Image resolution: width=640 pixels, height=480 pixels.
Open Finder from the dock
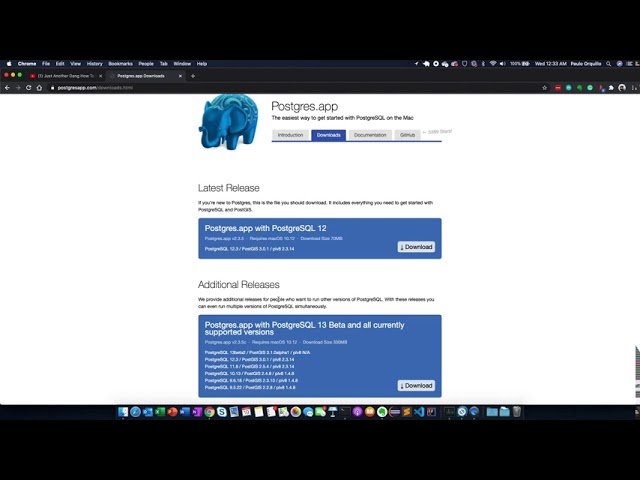click(123, 412)
